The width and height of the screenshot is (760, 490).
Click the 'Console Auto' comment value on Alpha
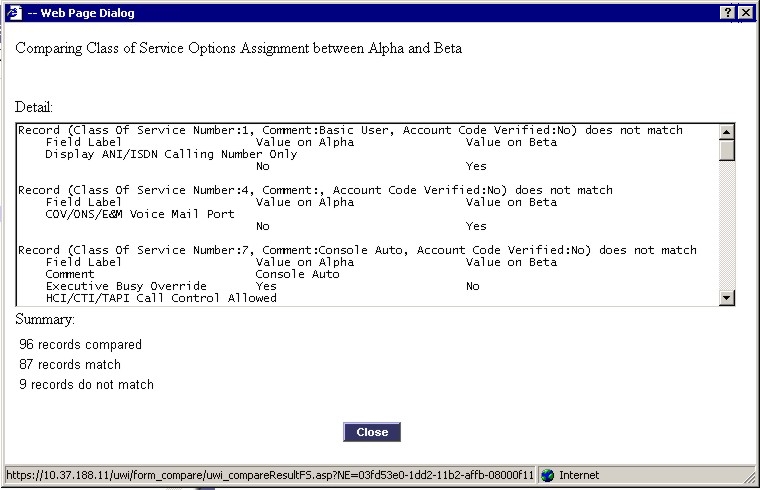tap(298, 274)
